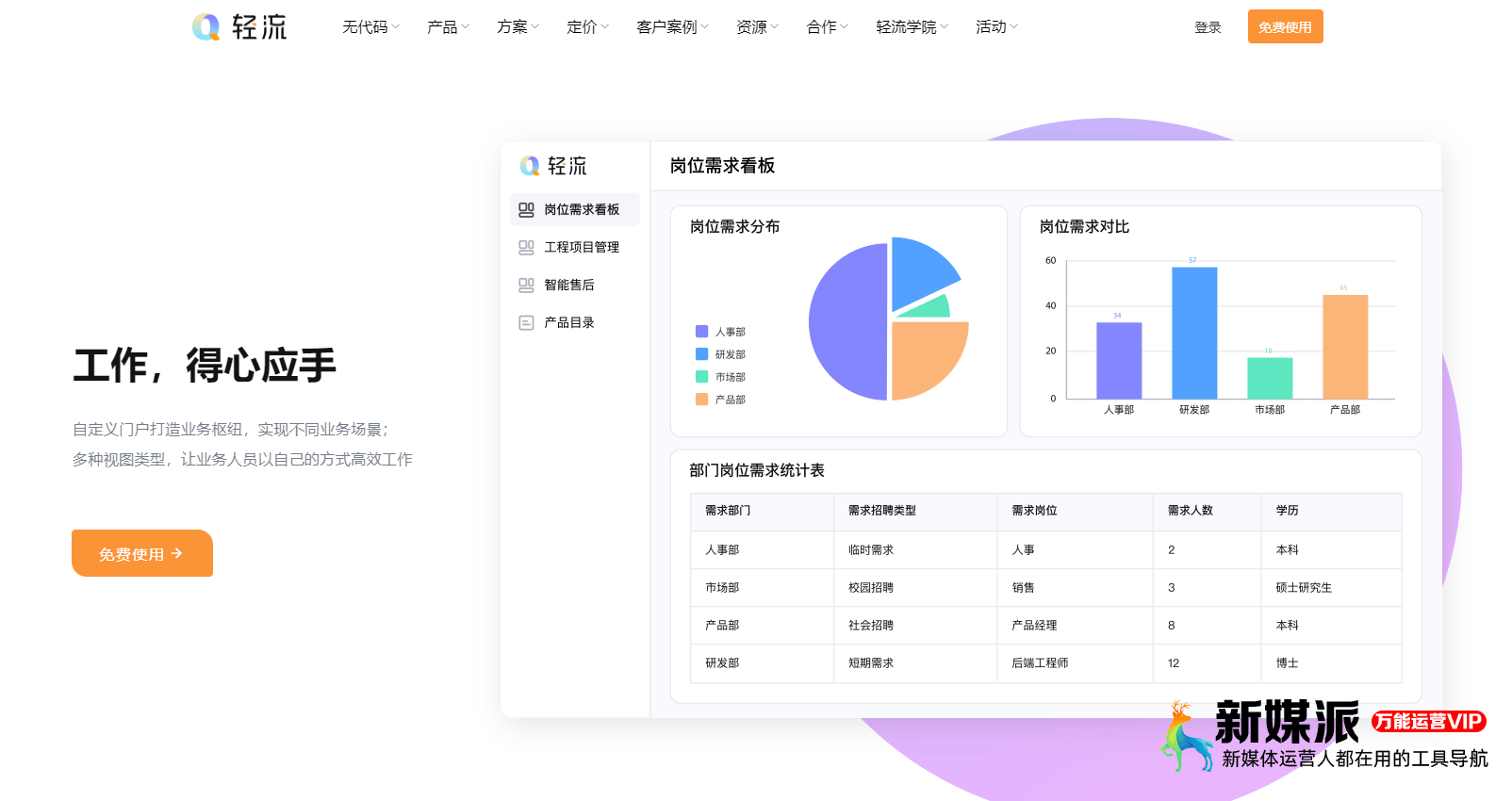Click the 产品部 orange legend swatch
Screen dimensions: 1512x801
pyautogui.click(x=701, y=400)
